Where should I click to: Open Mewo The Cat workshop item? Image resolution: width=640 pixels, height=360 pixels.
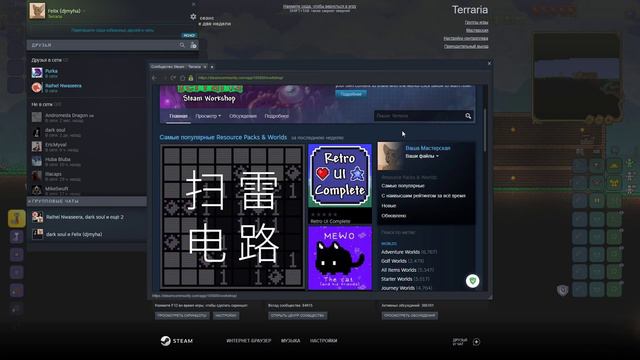pyautogui.click(x=340, y=258)
